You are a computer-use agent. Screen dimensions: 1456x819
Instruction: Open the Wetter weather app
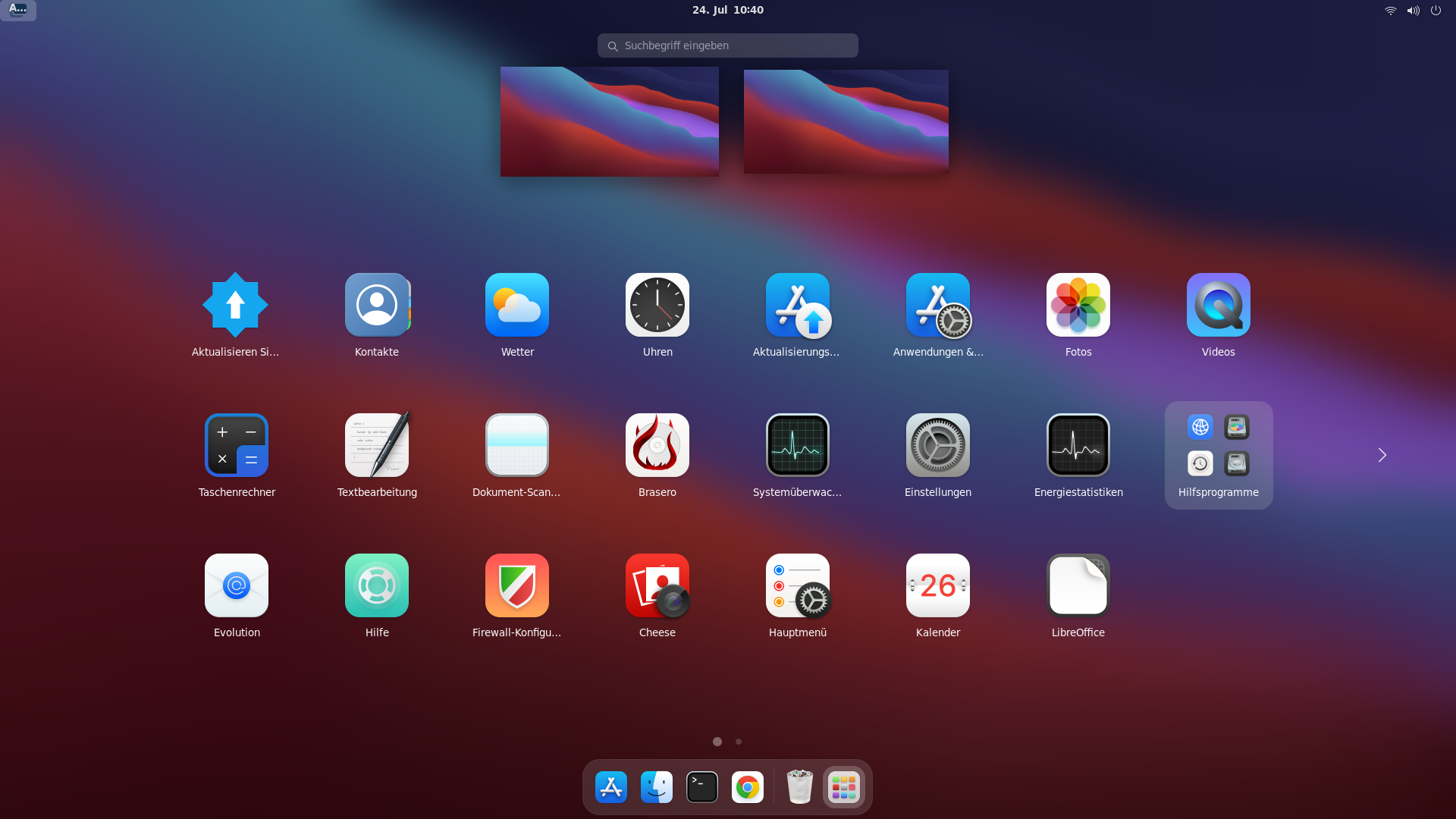(517, 305)
